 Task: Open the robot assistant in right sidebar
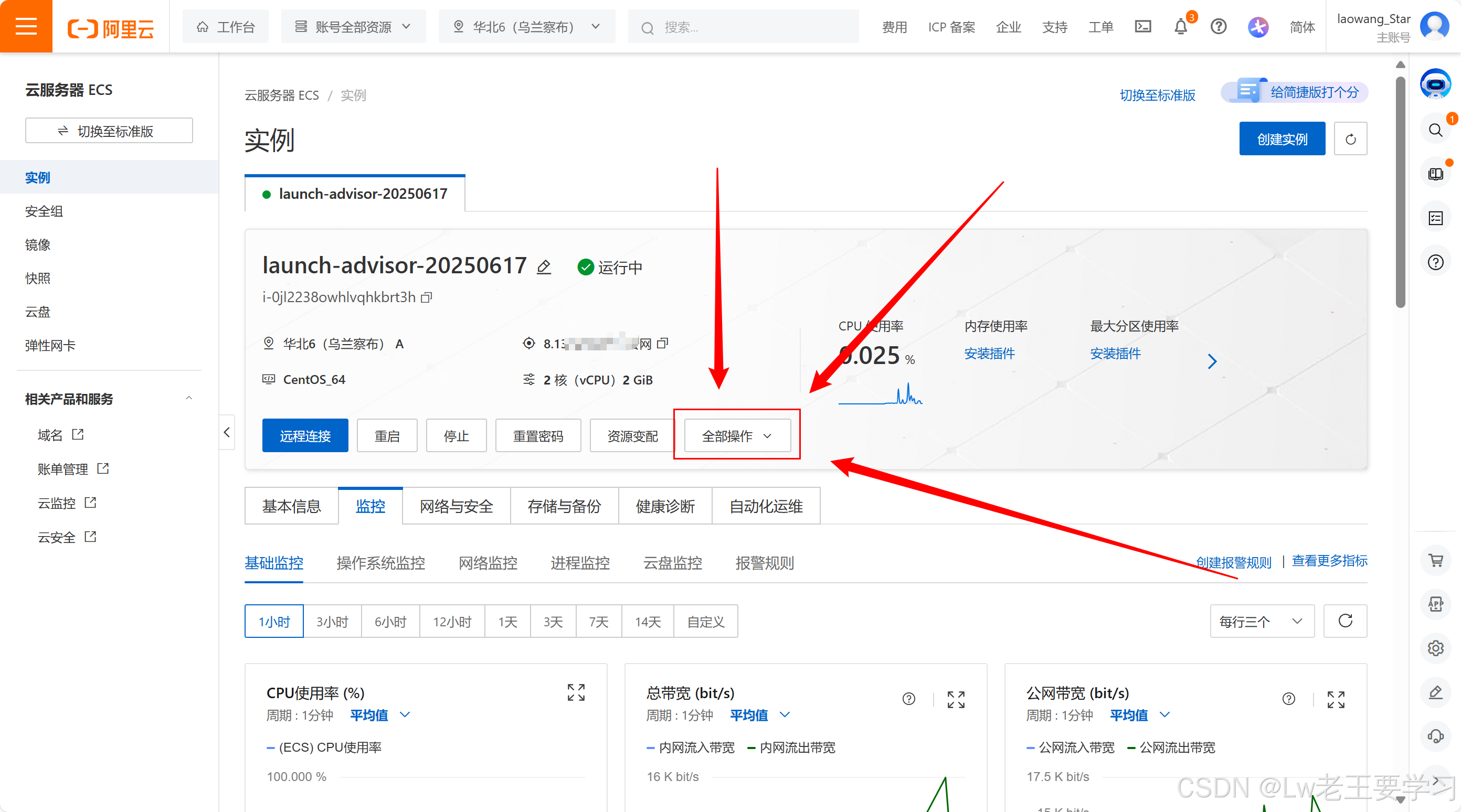1435,84
